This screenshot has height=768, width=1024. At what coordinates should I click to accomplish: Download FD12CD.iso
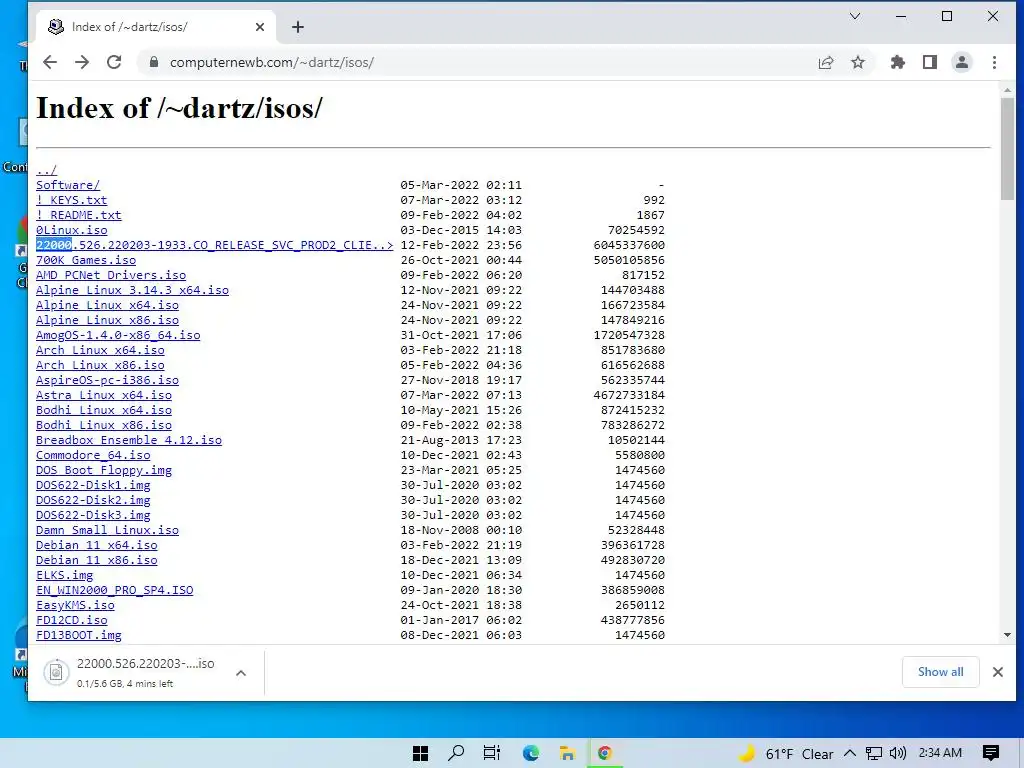(x=72, y=620)
